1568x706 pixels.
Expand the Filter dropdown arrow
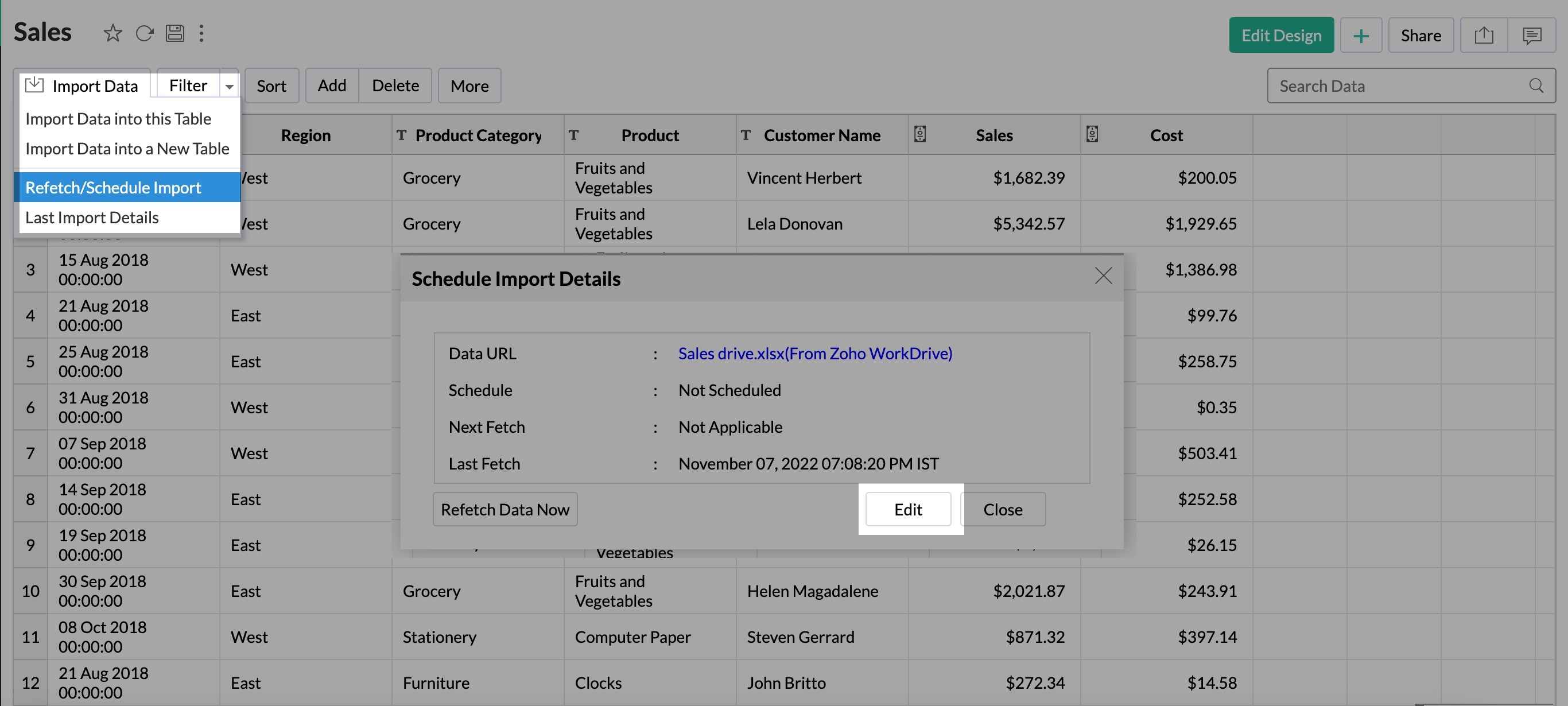pyautogui.click(x=230, y=87)
